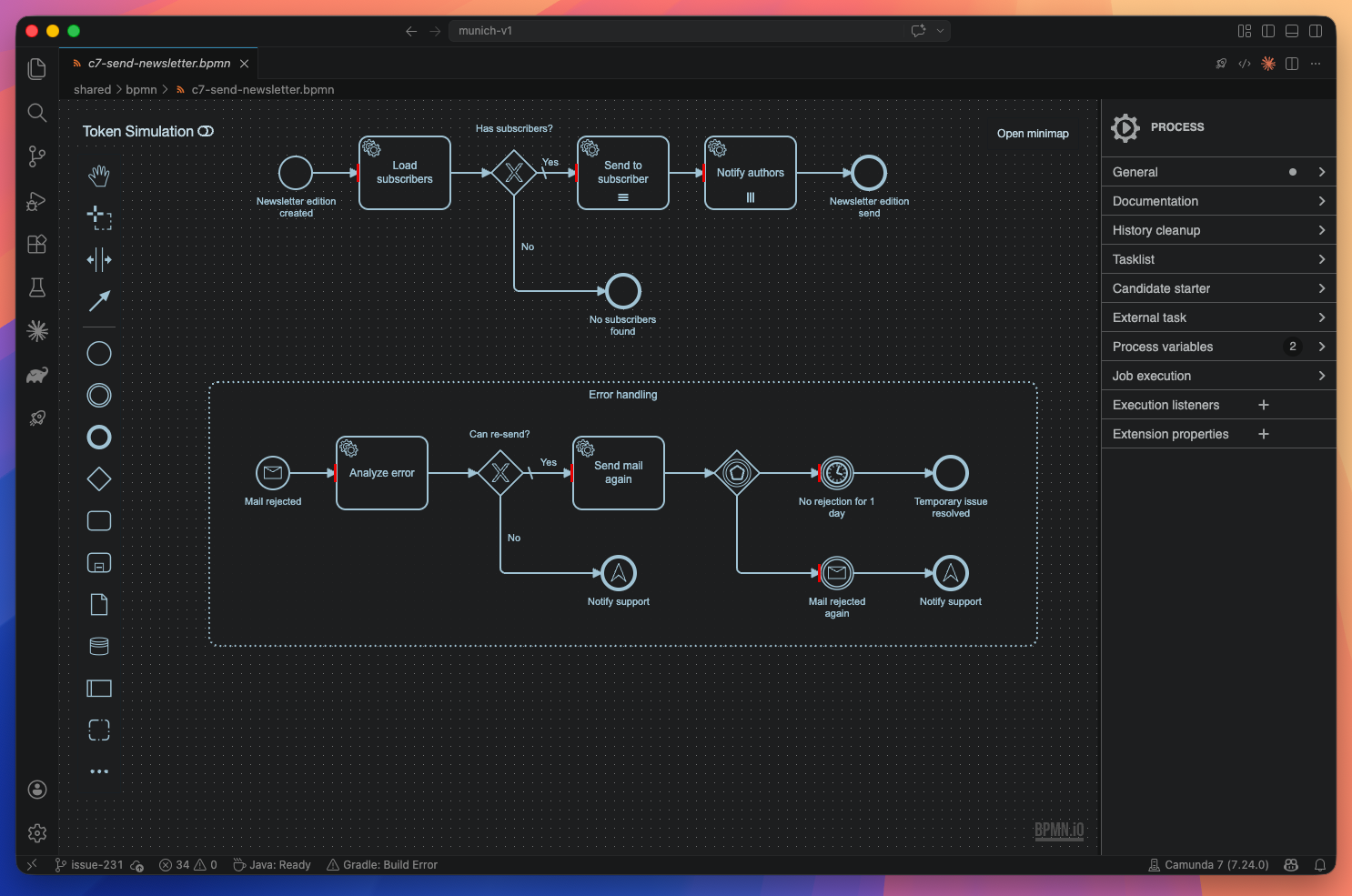Open the Testing flask view

(37, 287)
